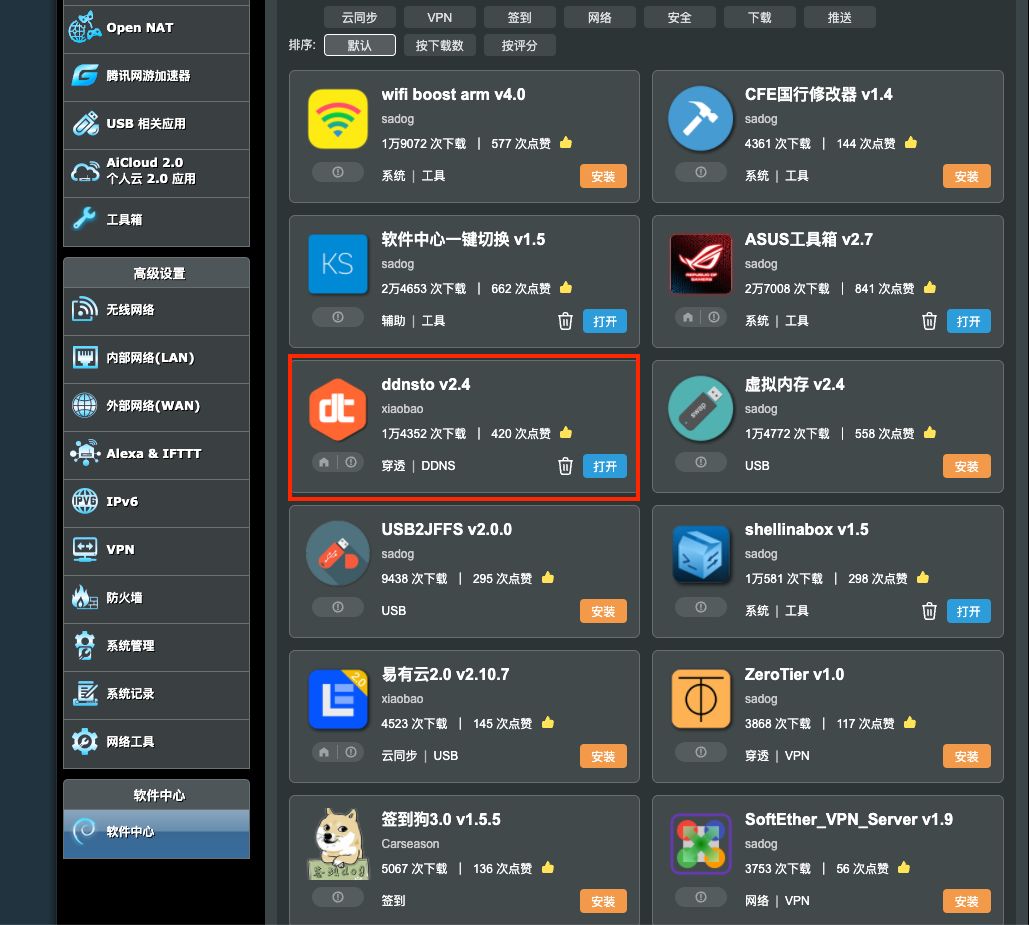Screen dimensions: 1029x925
Task: Open the ddnsto v2.4 plugin
Action: (x=605, y=466)
